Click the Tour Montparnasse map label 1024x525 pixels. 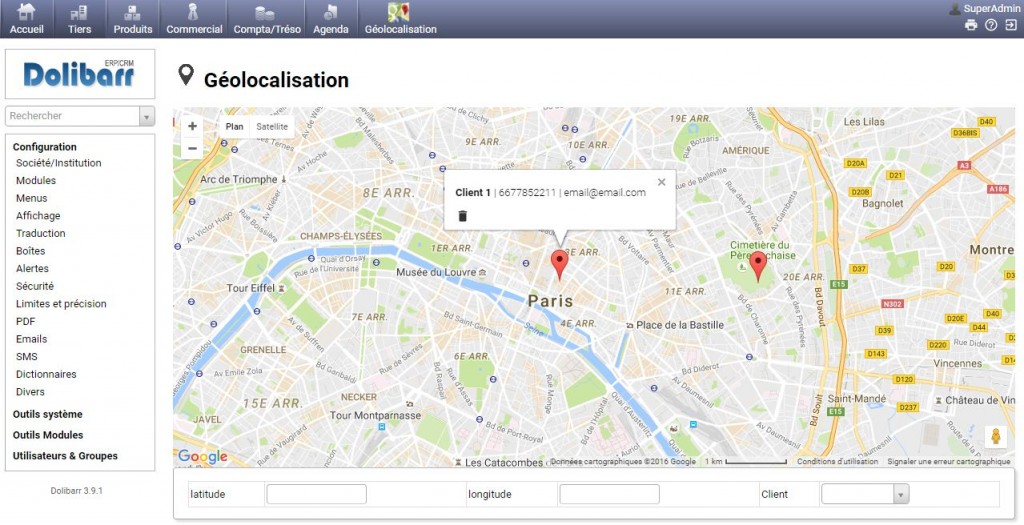coord(376,416)
